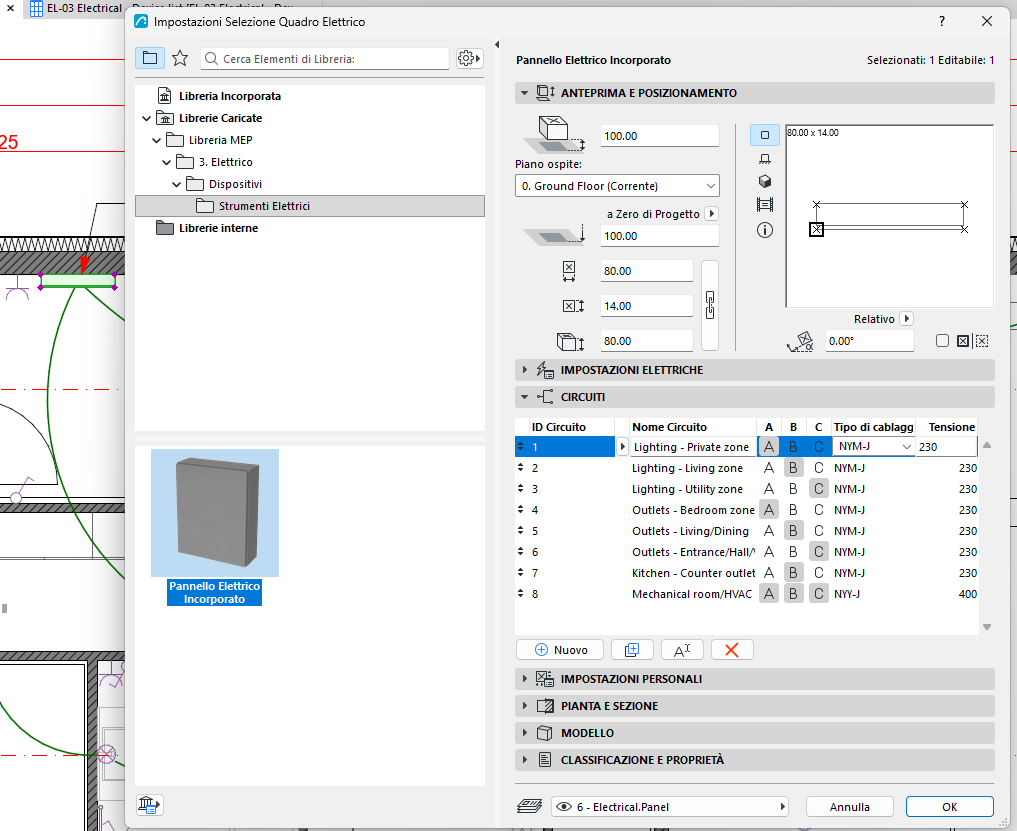Show favorites with the star icon
Image resolution: width=1017 pixels, height=831 pixels.
click(x=180, y=58)
